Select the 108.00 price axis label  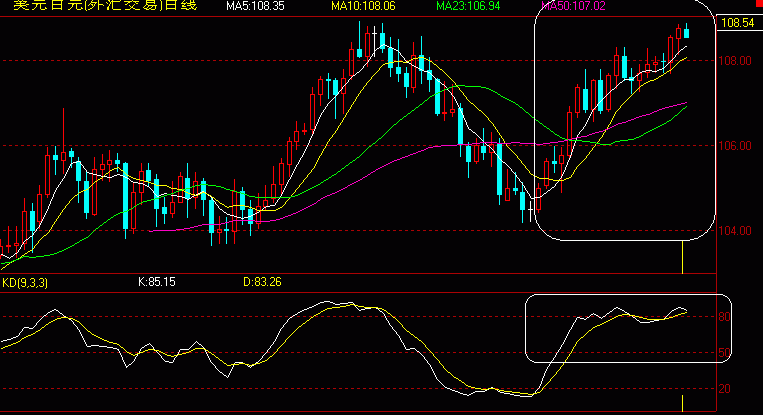click(x=735, y=61)
